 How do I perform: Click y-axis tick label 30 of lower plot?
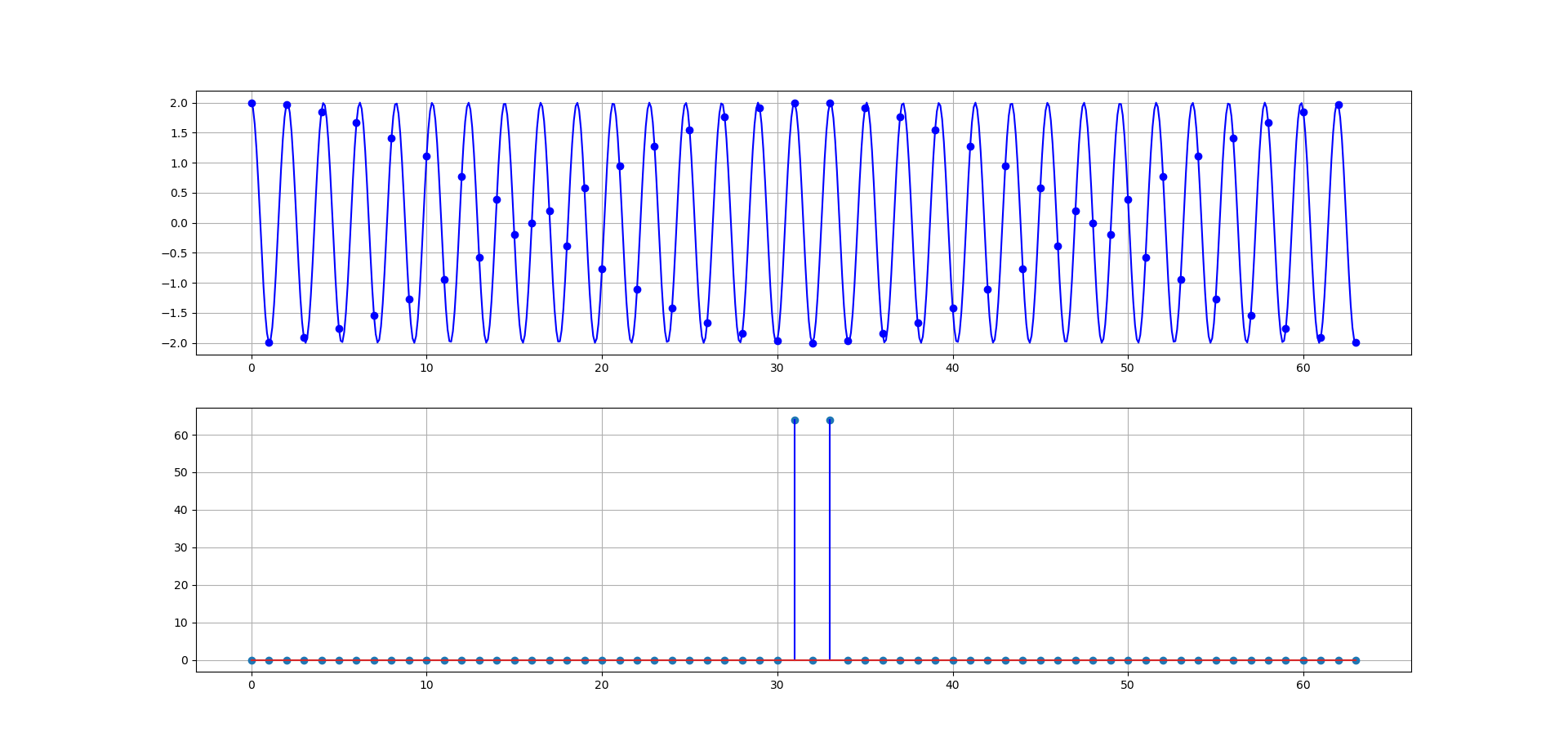pyautogui.click(x=181, y=548)
